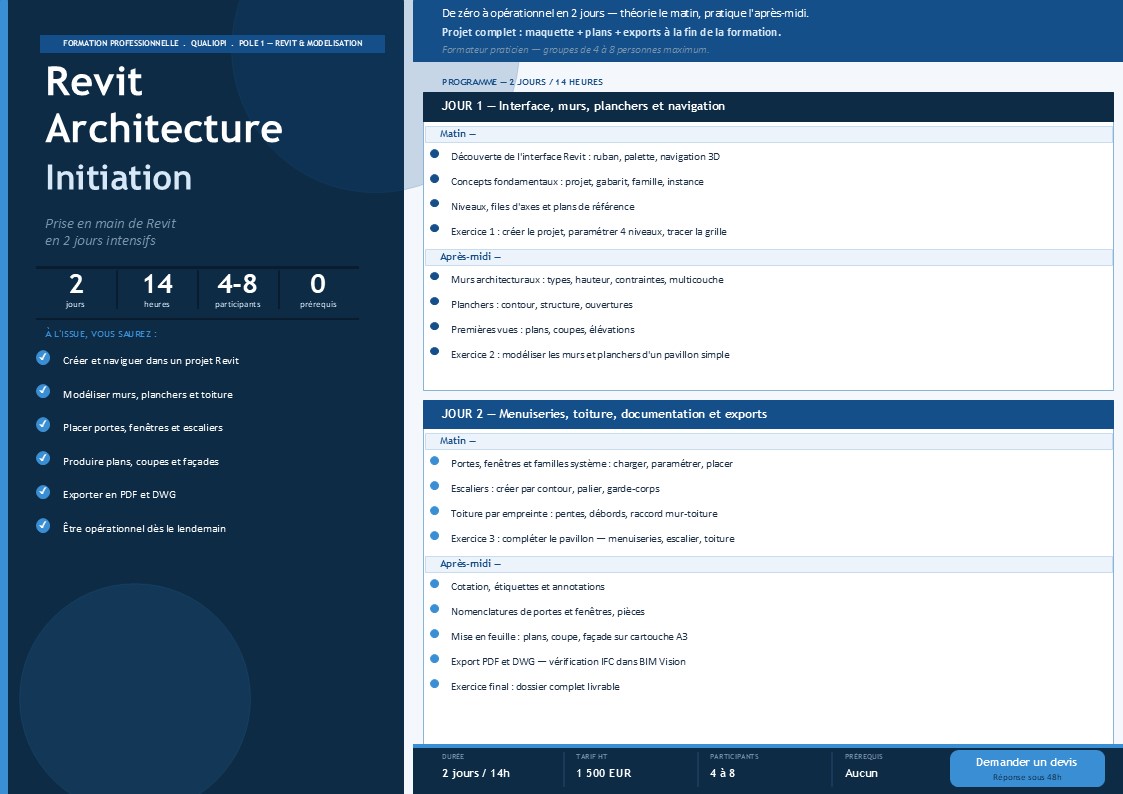This screenshot has height=794, width=1123.
Task: Click 'Formateur praticien — groupes de 4 à 8' note
Action: [575, 50]
